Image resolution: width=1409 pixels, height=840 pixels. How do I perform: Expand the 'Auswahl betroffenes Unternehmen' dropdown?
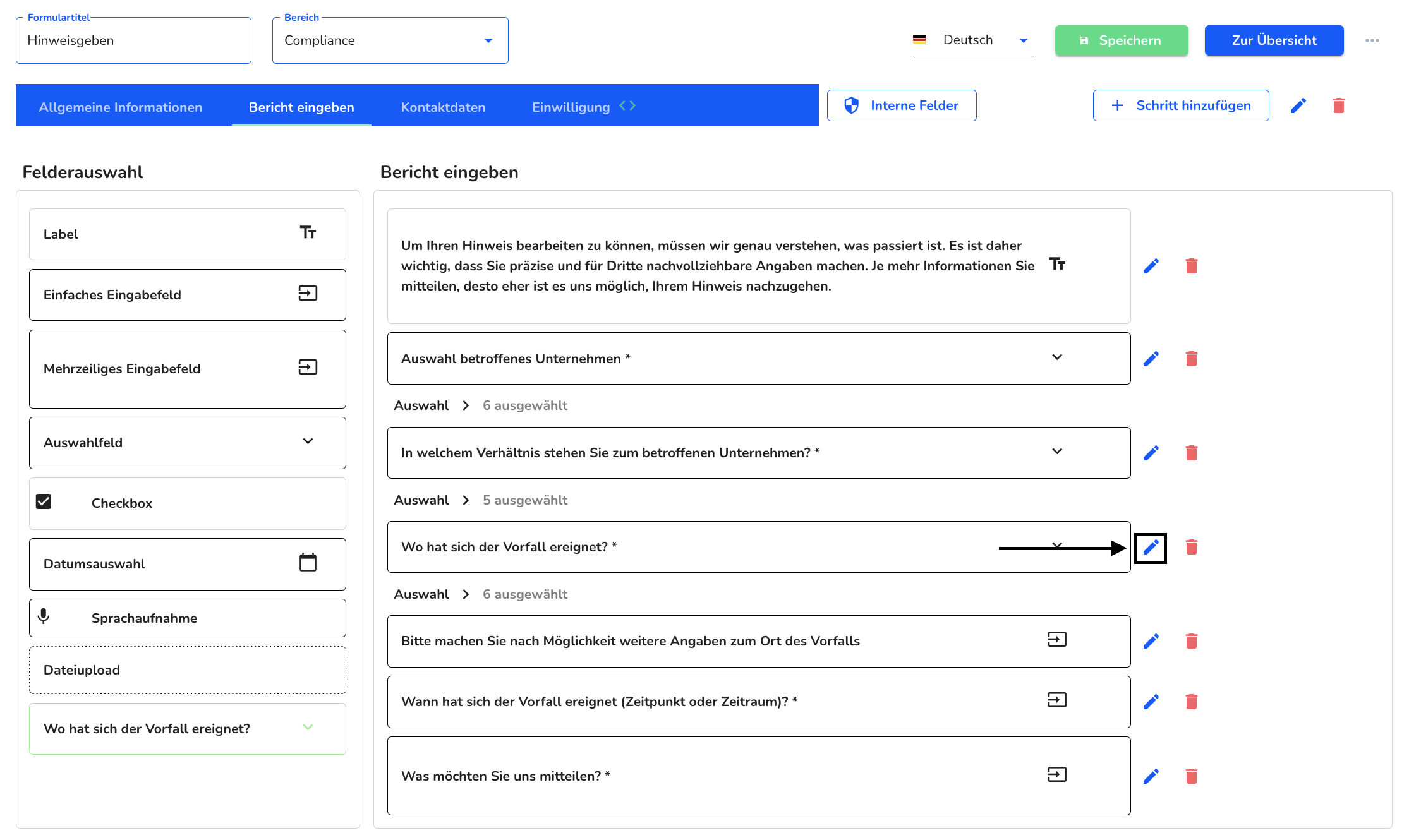point(1058,357)
